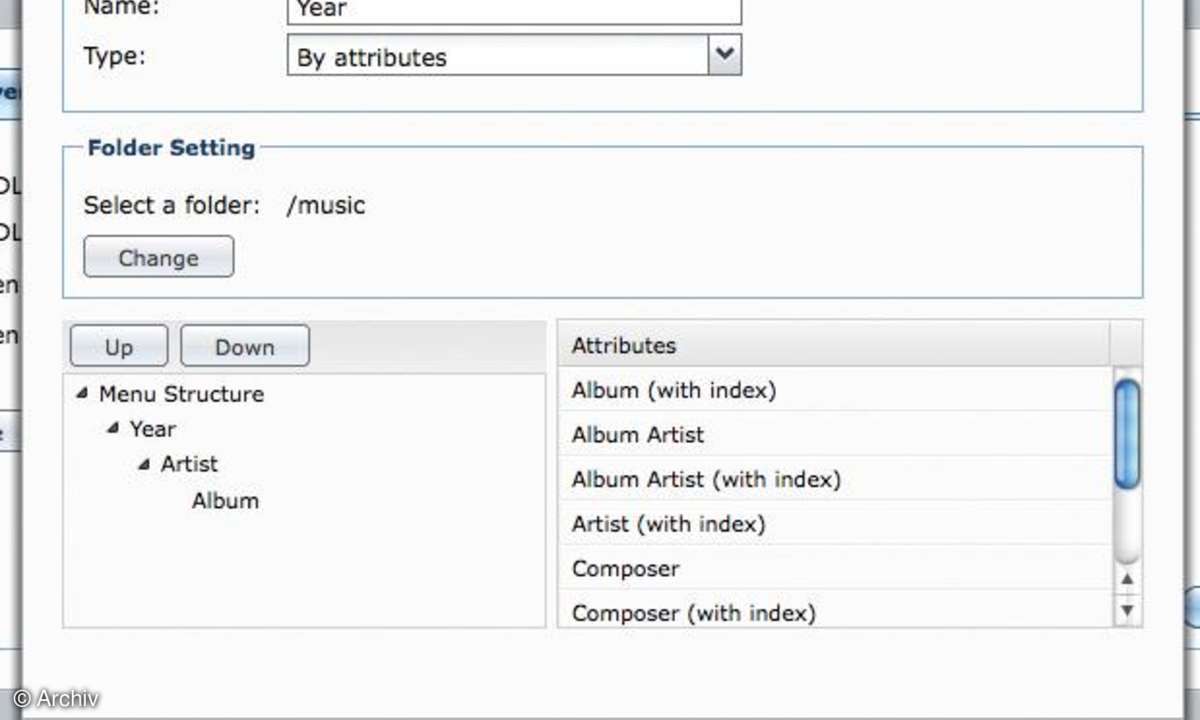Select the Album tree item
1200x720 pixels.
coord(225,500)
